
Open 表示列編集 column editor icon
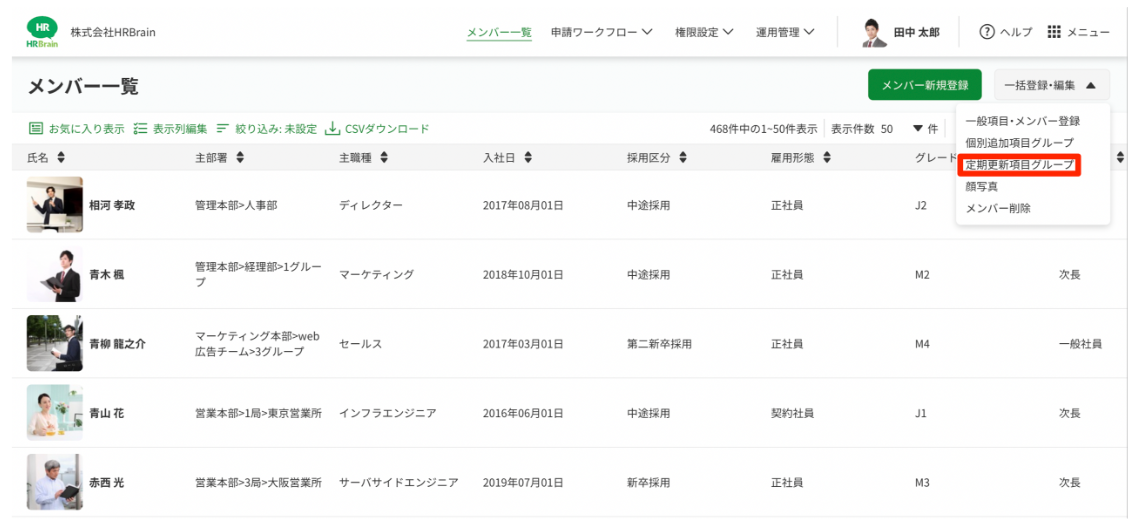(x=141, y=128)
